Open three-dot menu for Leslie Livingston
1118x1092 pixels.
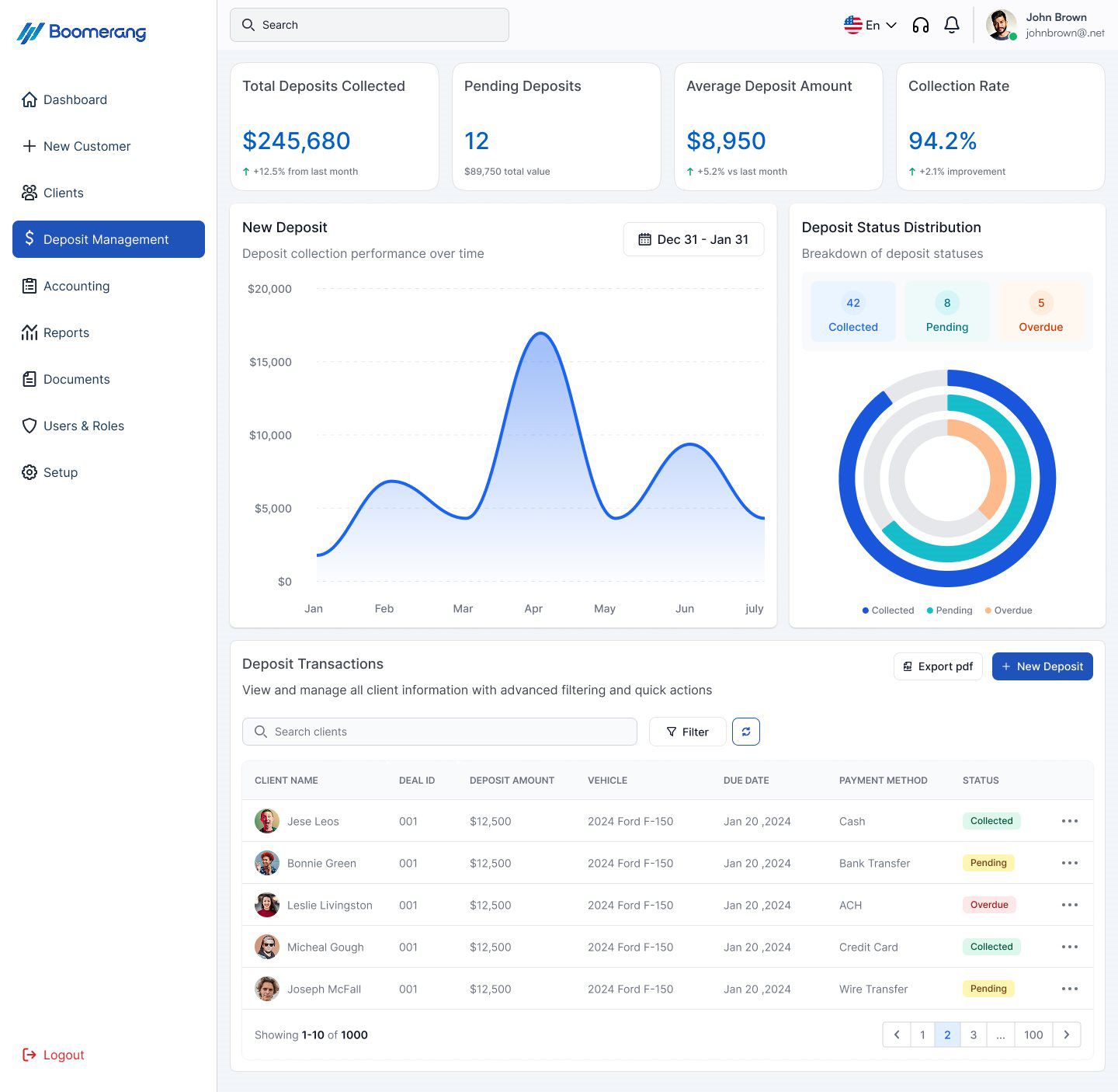coord(1070,905)
